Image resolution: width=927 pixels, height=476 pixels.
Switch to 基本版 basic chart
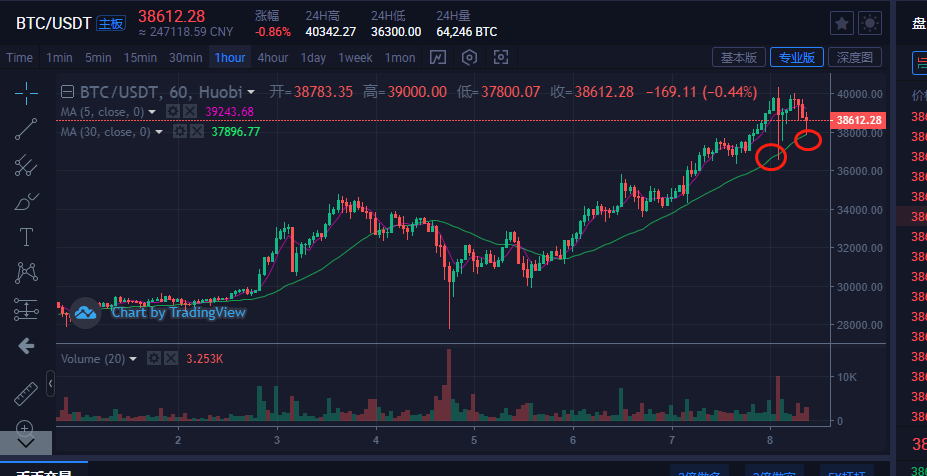(x=739, y=57)
